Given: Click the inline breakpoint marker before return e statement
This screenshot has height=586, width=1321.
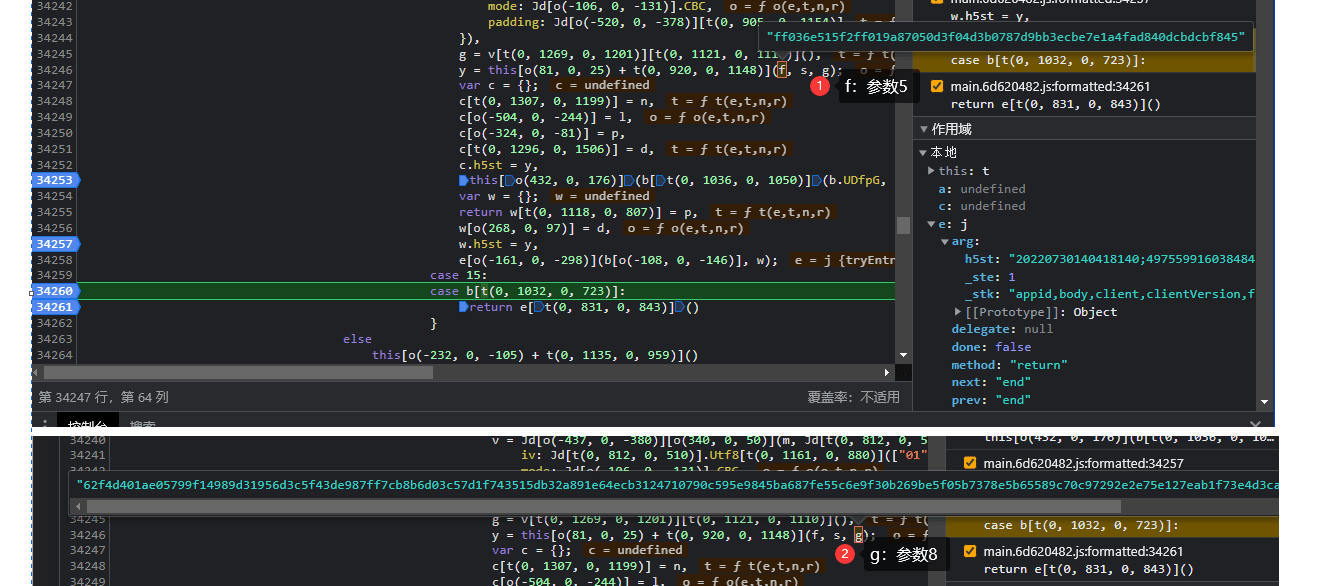Looking at the screenshot, I should (463, 307).
